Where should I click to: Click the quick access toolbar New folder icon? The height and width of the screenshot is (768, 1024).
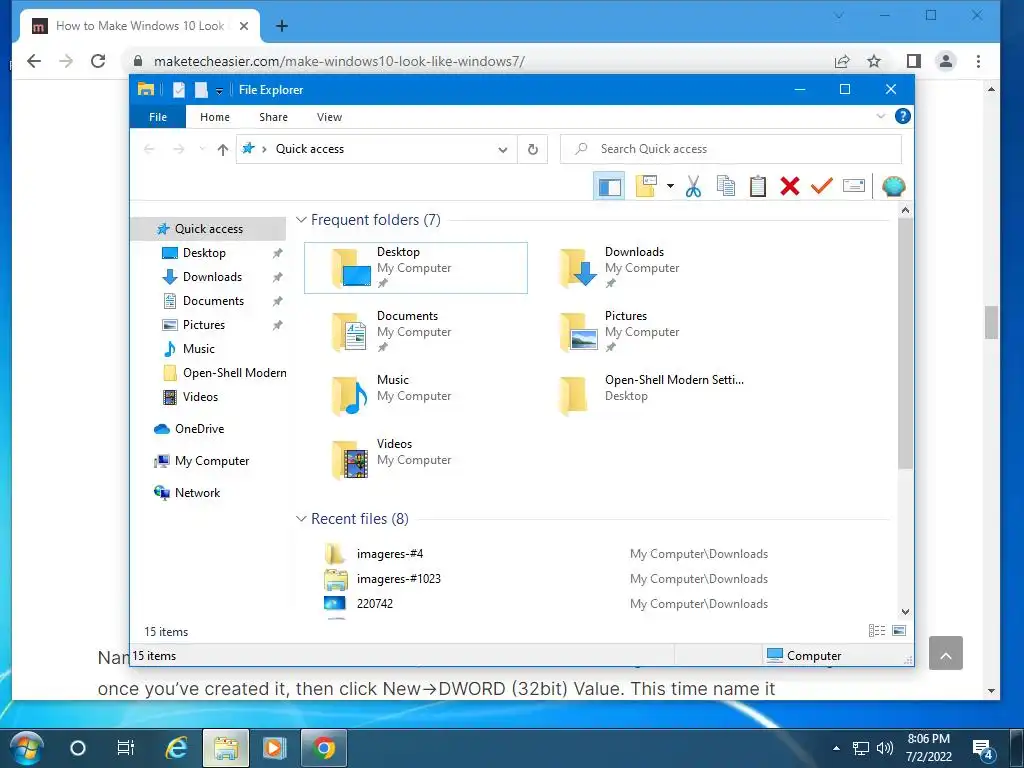coord(201,90)
